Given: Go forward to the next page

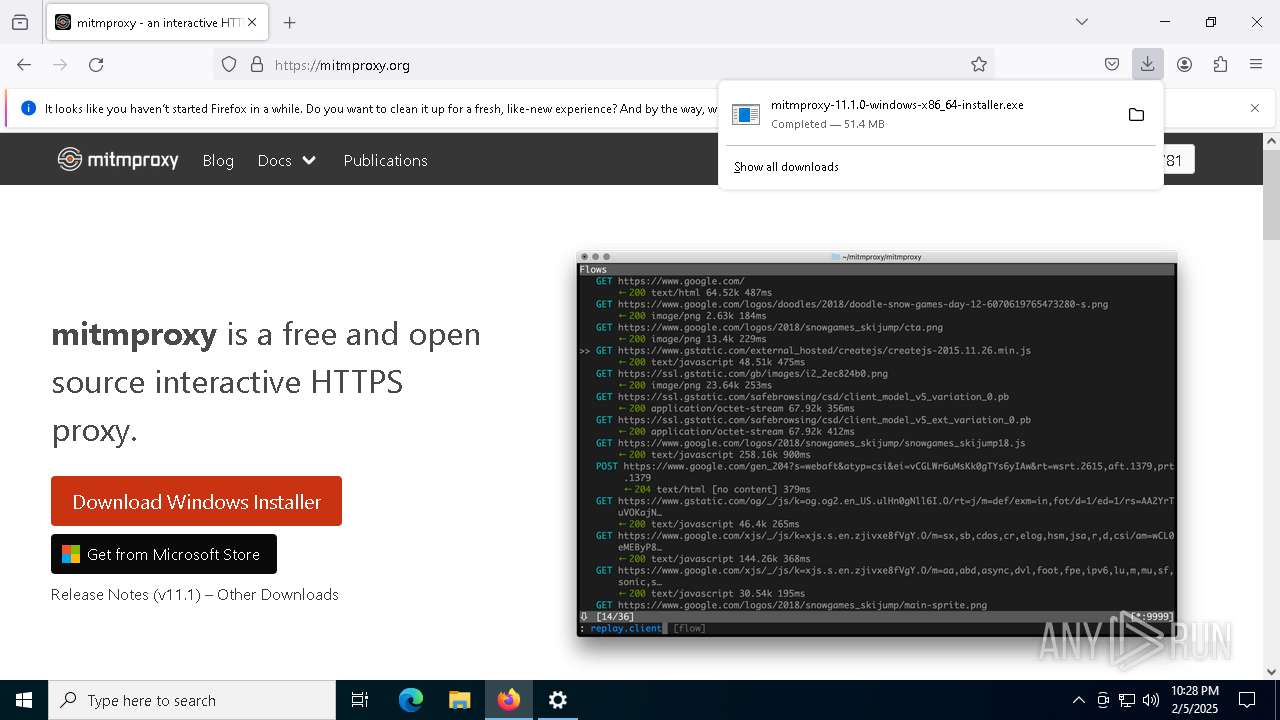Looking at the screenshot, I should click(60, 65).
